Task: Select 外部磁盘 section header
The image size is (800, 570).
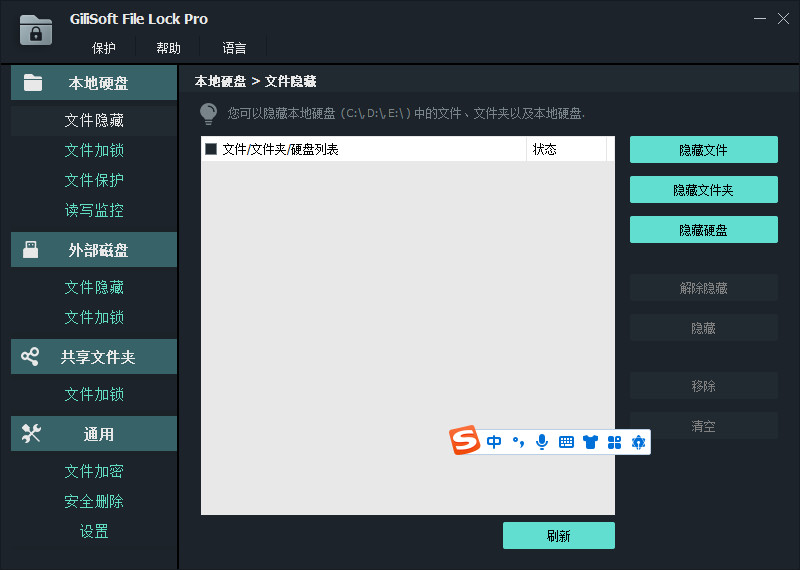Action: (94, 250)
